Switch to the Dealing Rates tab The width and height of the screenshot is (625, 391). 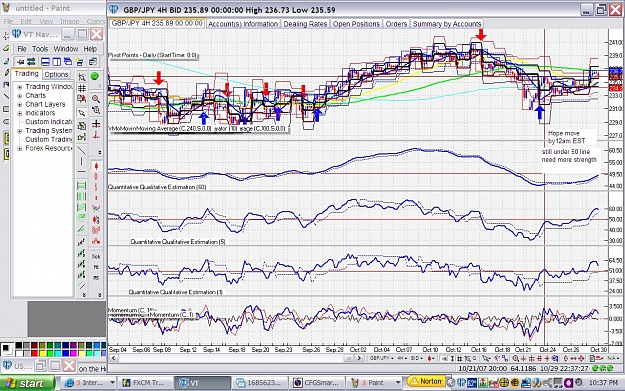pyautogui.click(x=305, y=24)
